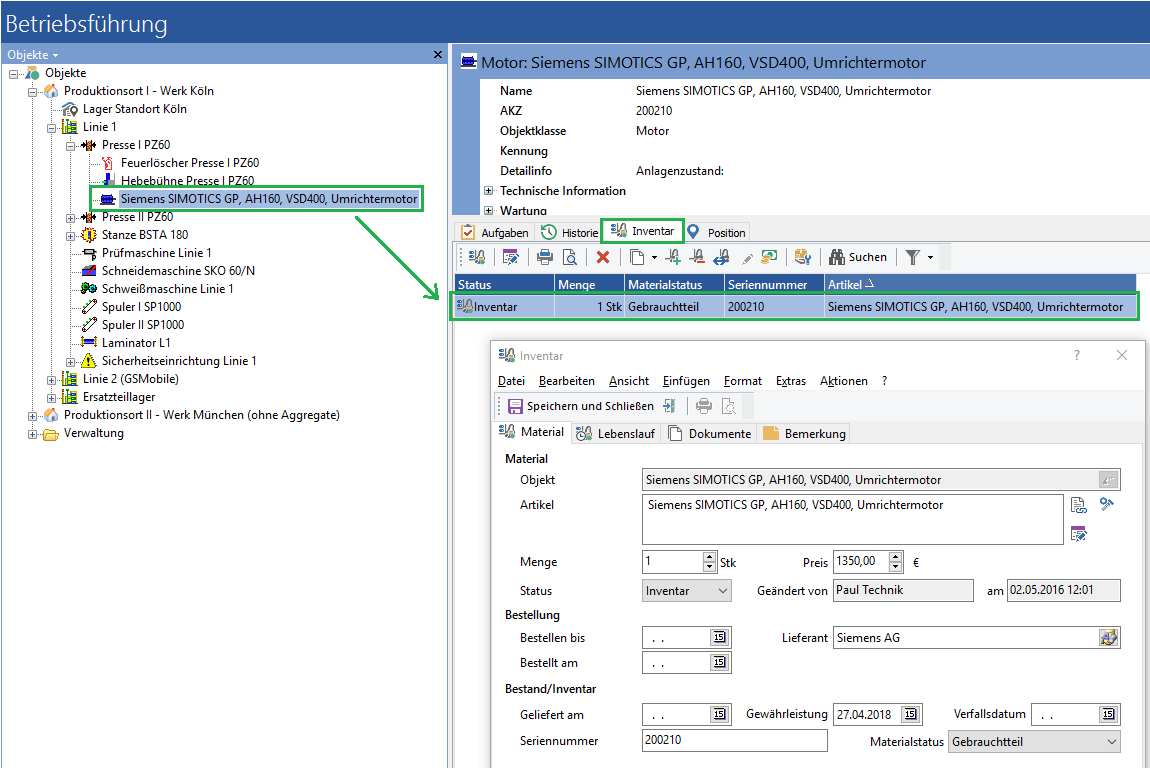The image size is (1150, 768).
Task: Switch to the Position tab
Action: point(716,233)
